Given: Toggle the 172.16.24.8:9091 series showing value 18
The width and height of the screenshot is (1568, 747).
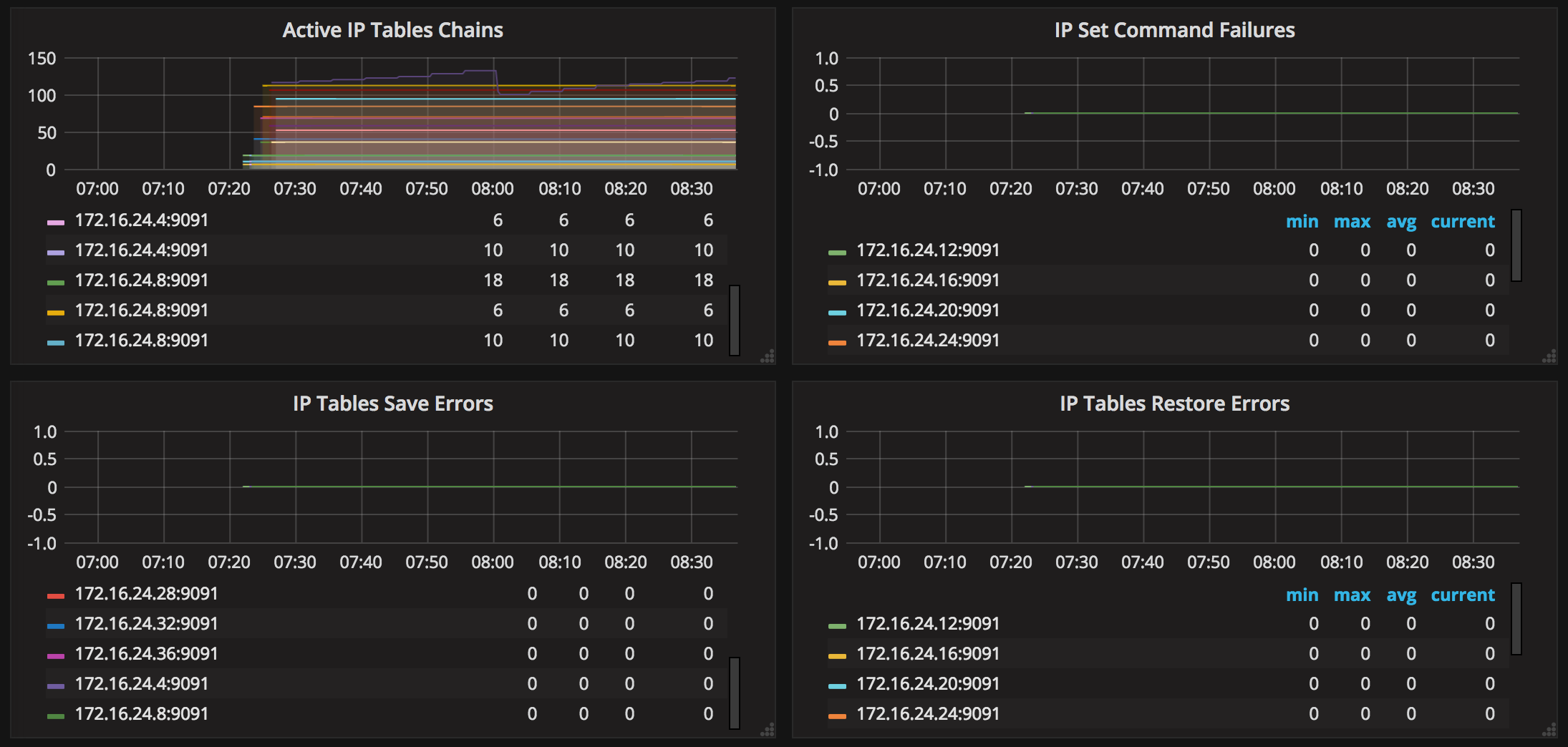Looking at the screenshot, I should click(141, 280).
